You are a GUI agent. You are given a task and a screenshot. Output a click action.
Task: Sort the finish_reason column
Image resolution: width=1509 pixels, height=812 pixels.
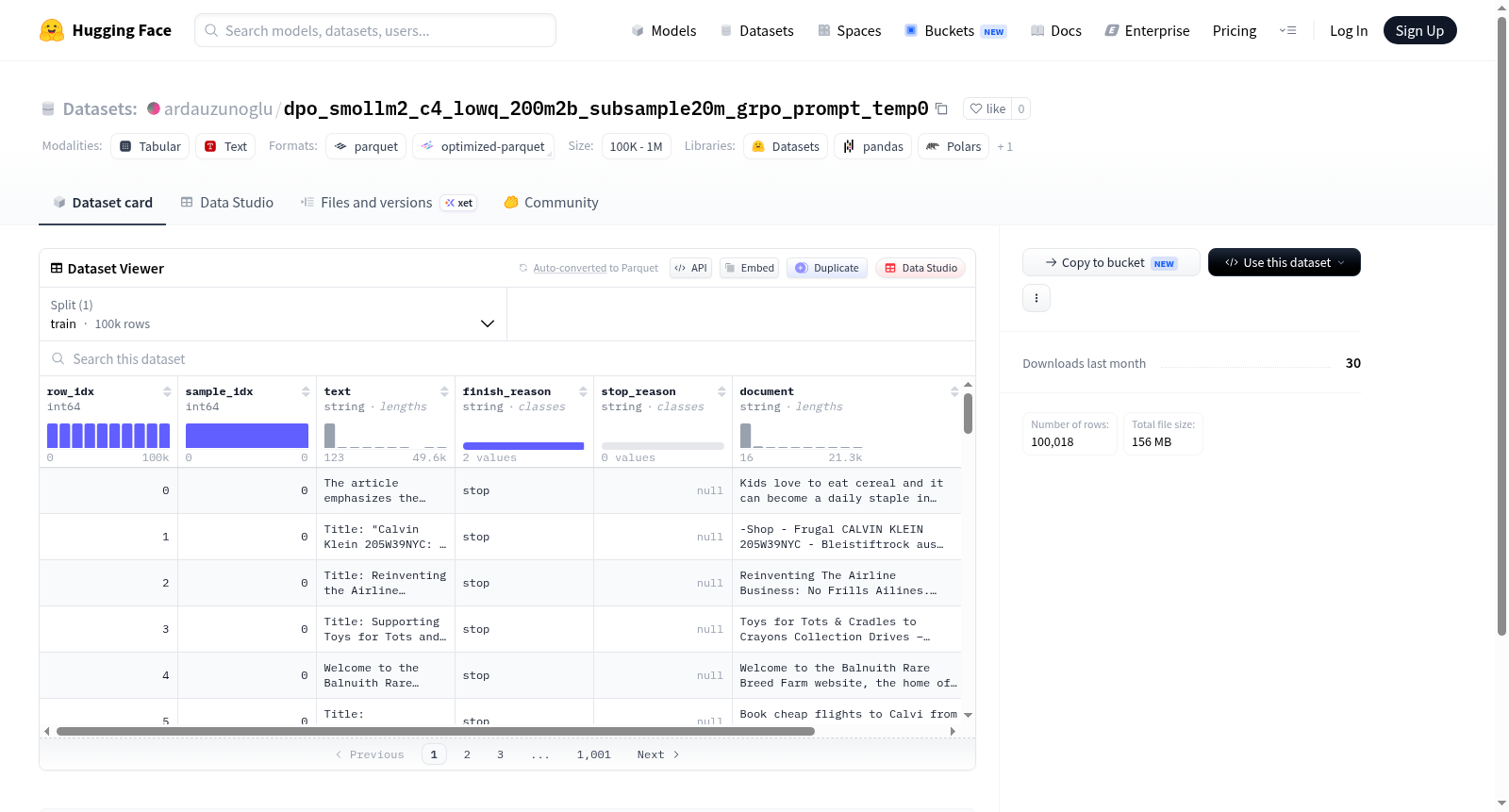click(x=583, y=391)
